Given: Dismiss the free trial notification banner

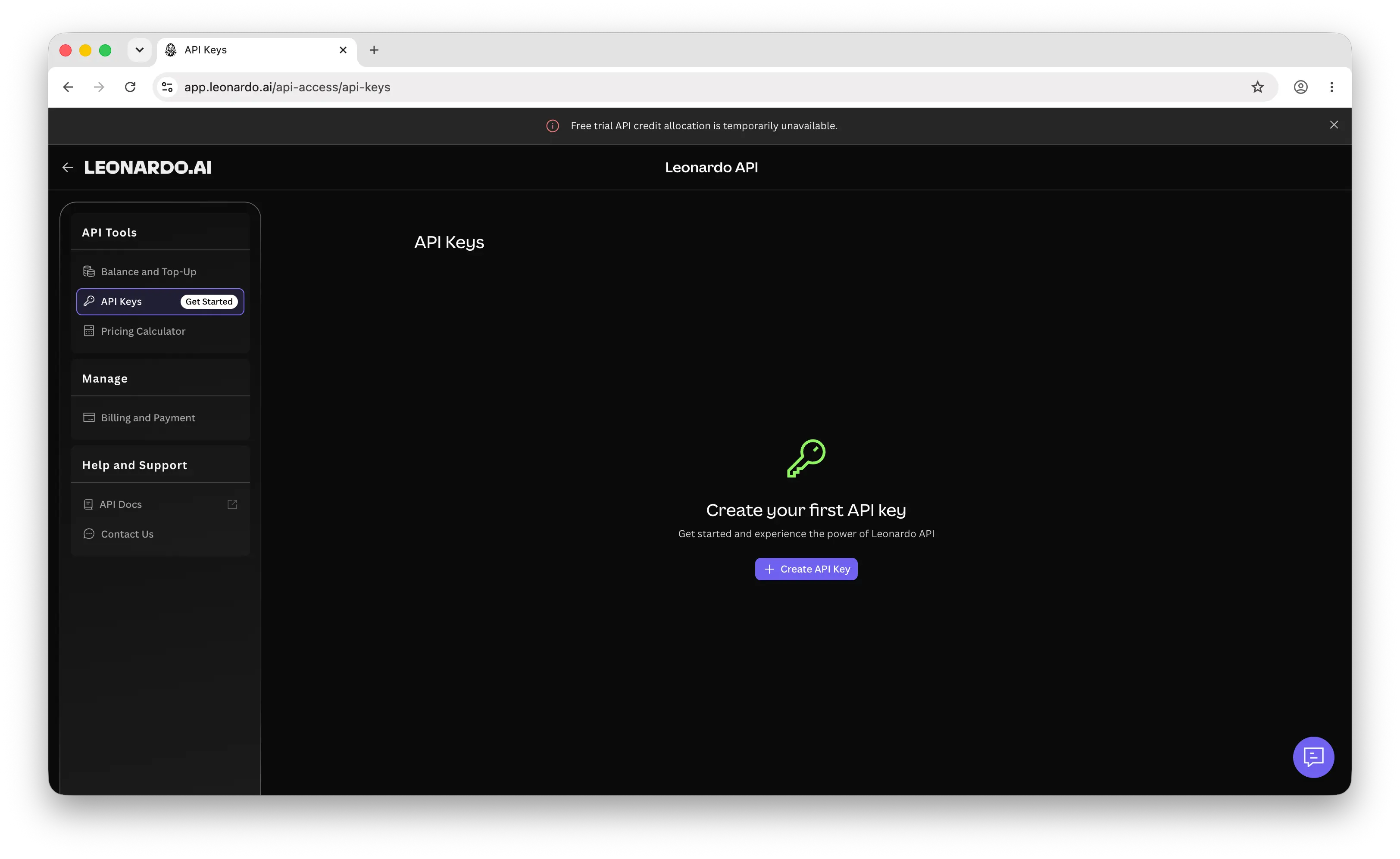Looking at the screenshot, I should click(x=1334, y=125).
